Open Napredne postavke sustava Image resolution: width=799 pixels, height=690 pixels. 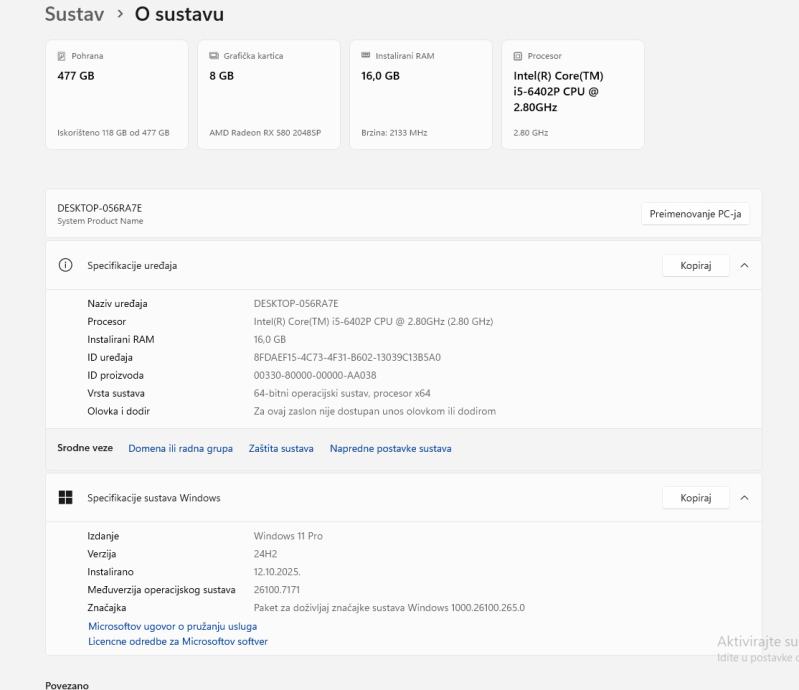coord(390,449)
